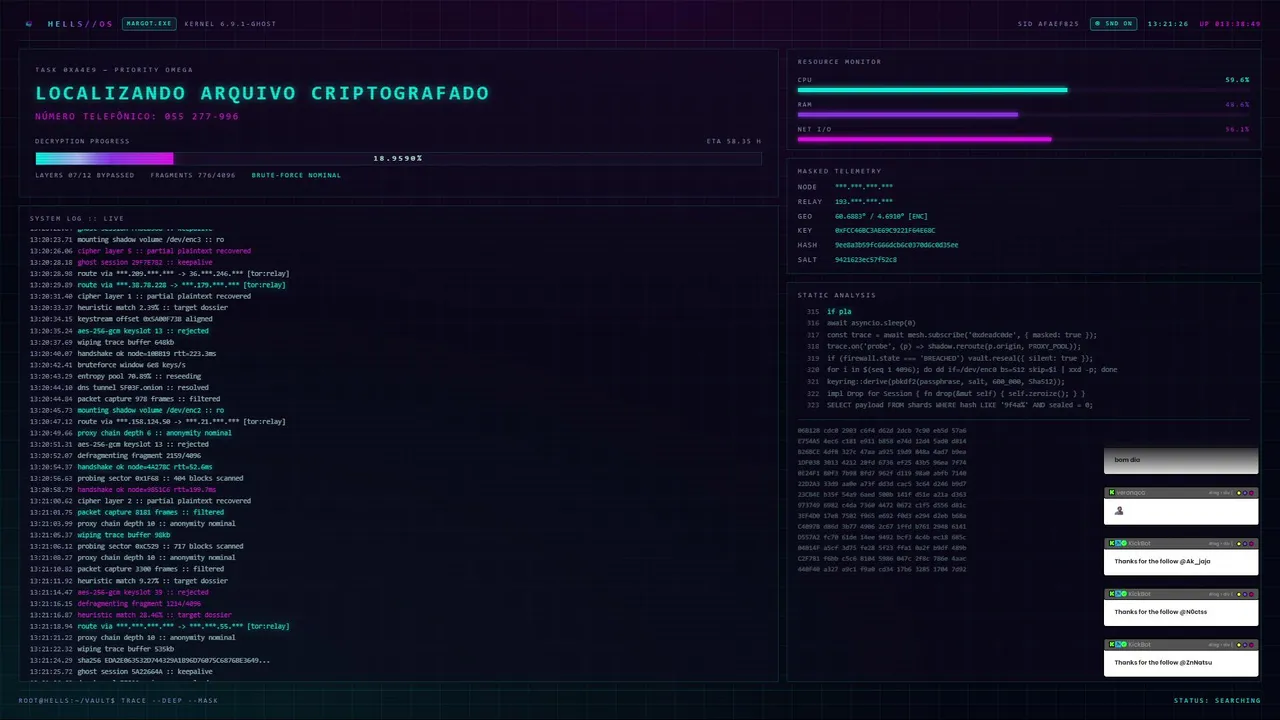Click the BRUTE-FORCE NOMINAL status label
Viewport: 1280px width, 720px height.
pos(296,175)
